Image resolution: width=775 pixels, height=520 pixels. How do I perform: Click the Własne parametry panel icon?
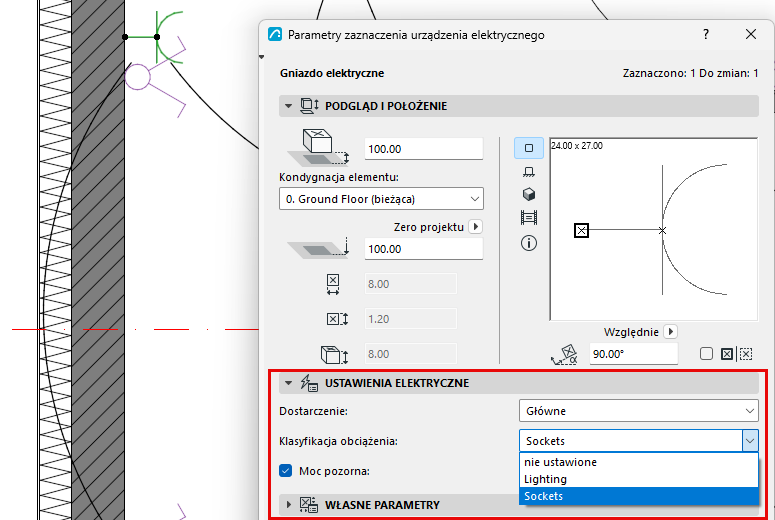309,505
